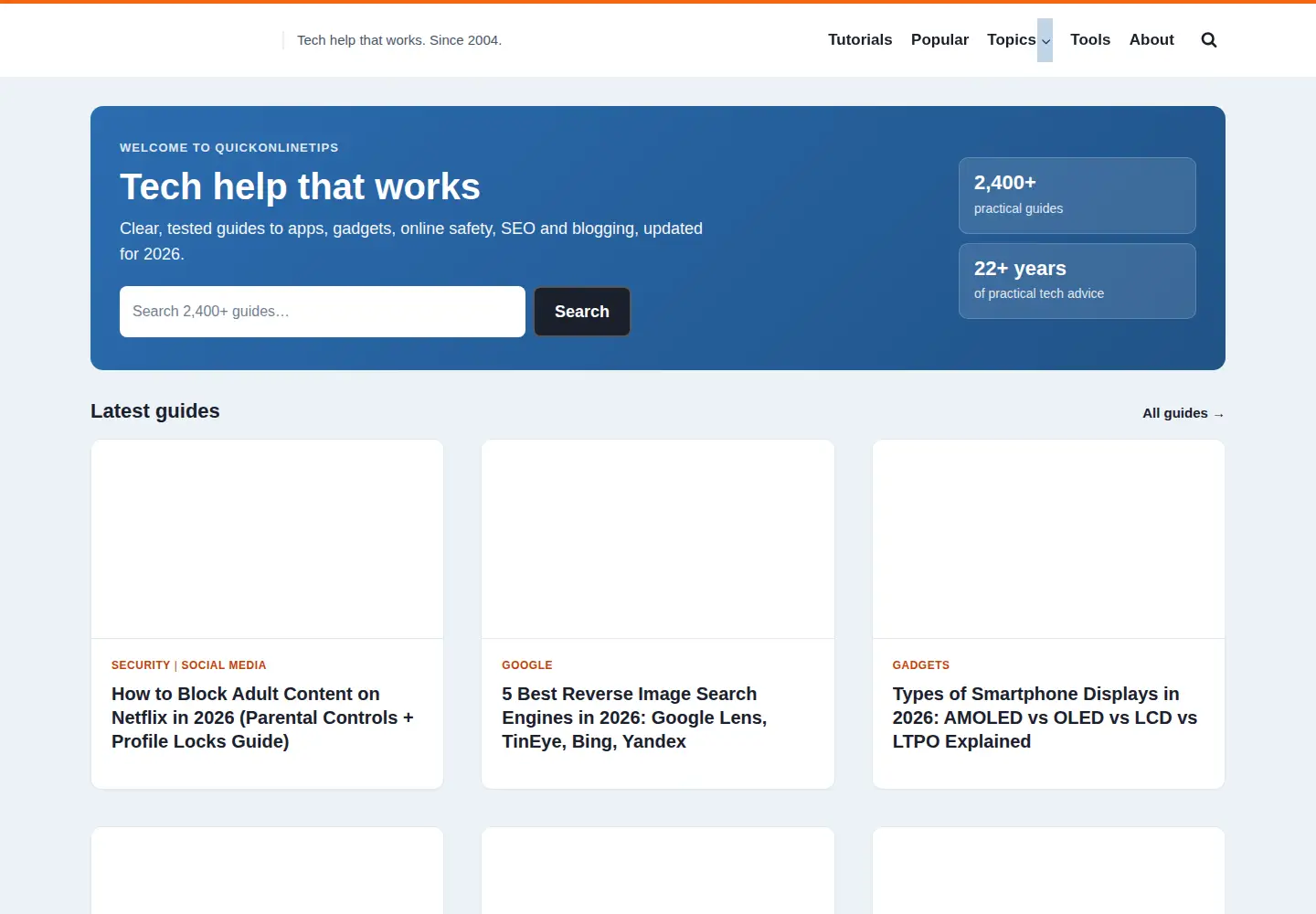Visit the About page link
This screenshot has width=1316, height=914.
tap(1151, 40)
